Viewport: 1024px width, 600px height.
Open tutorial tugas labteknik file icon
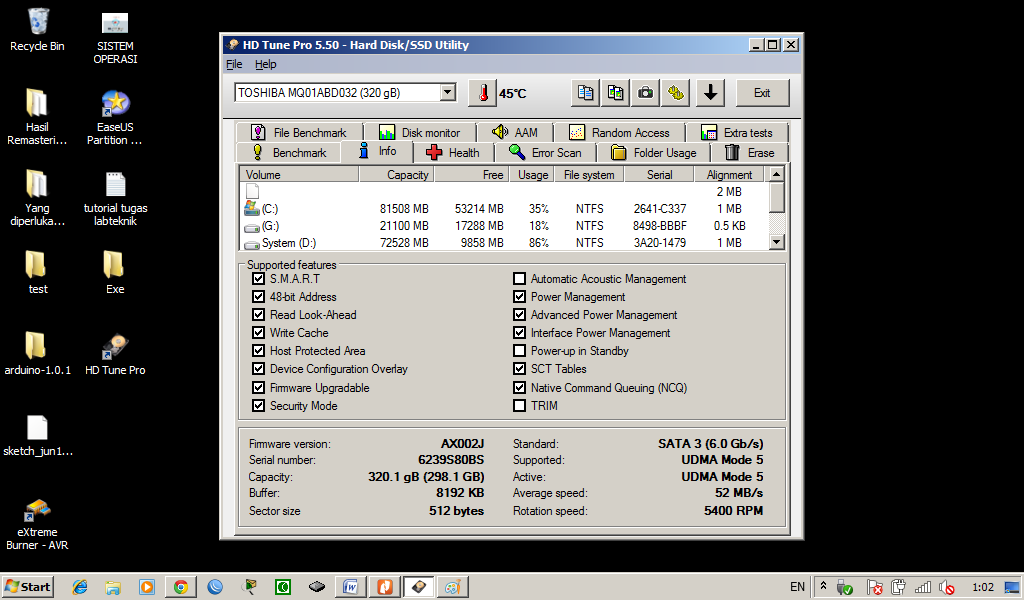[x=115, y=198]
